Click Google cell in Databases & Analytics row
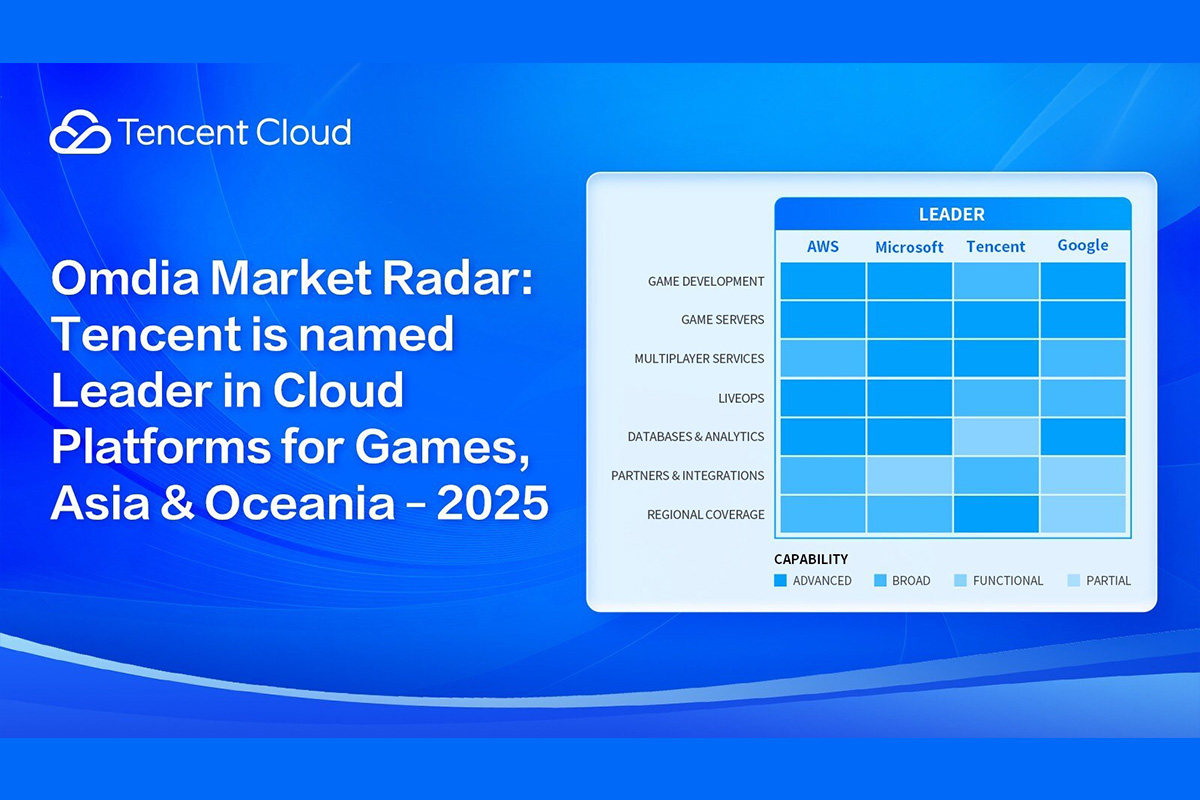This screenshot has height=800, width=1200. (1083, 437)
